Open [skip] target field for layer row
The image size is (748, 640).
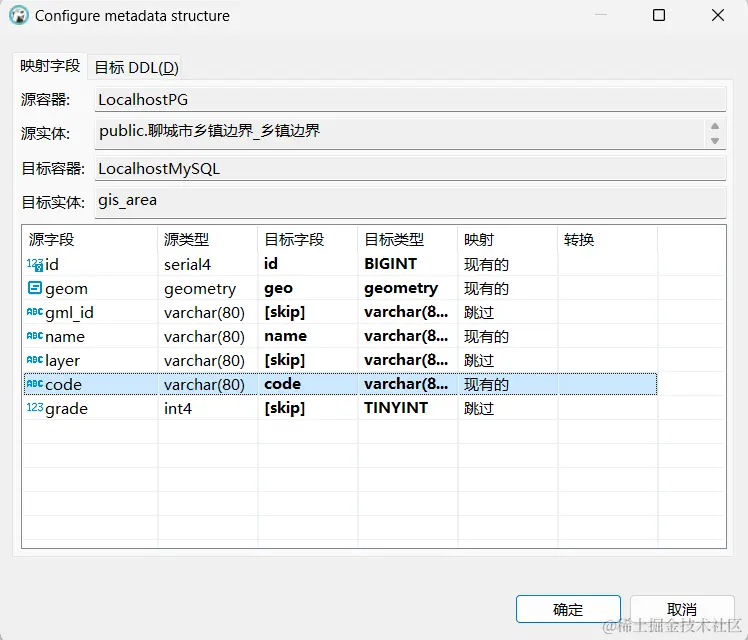click(308, 360)
